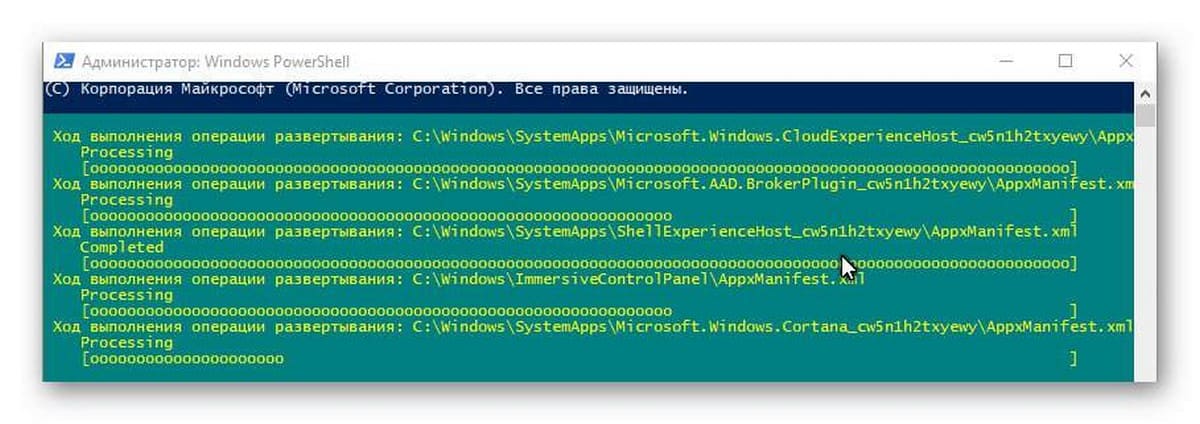The width and height of the screenshot is (1200, 424).
Task: Click the vertical scrollbar thumb
Action: coord(1146,116)
